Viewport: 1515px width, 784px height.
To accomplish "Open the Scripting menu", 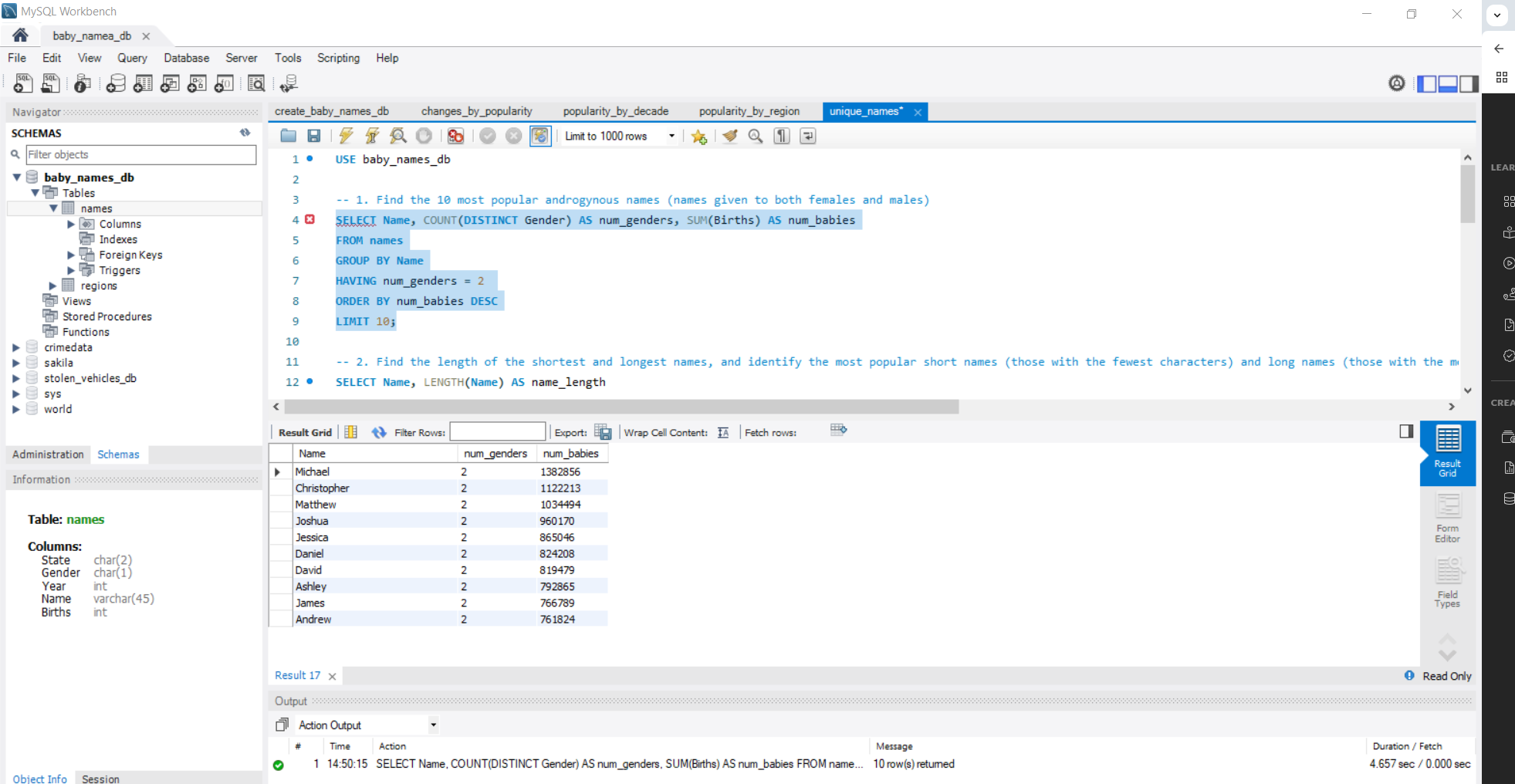I will point(338,58).
